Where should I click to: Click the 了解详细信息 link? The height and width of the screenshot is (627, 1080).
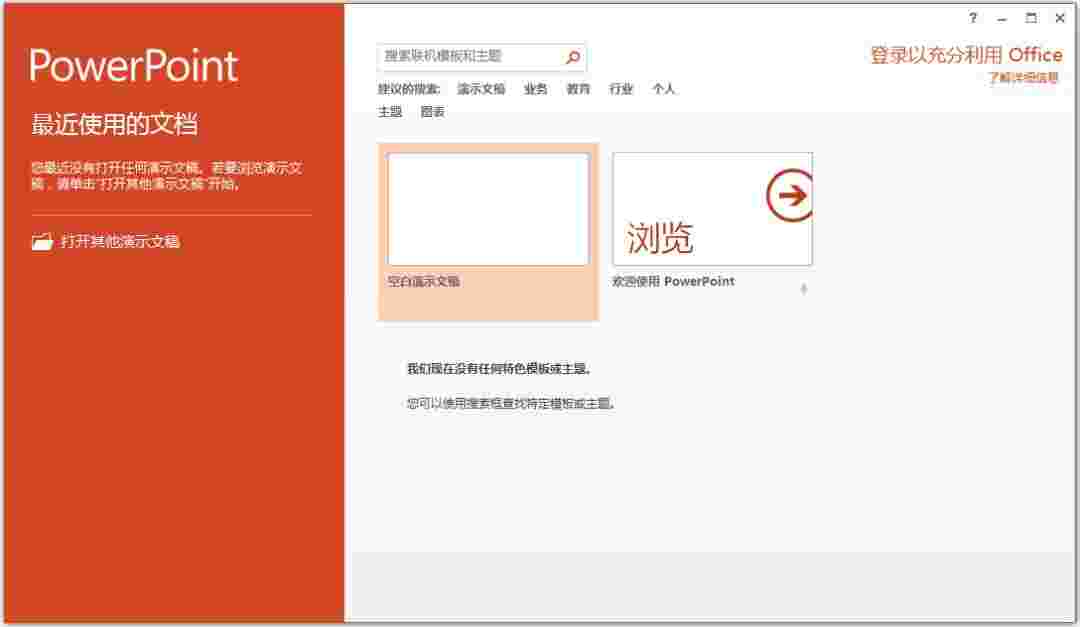(x=1022, y=75)
